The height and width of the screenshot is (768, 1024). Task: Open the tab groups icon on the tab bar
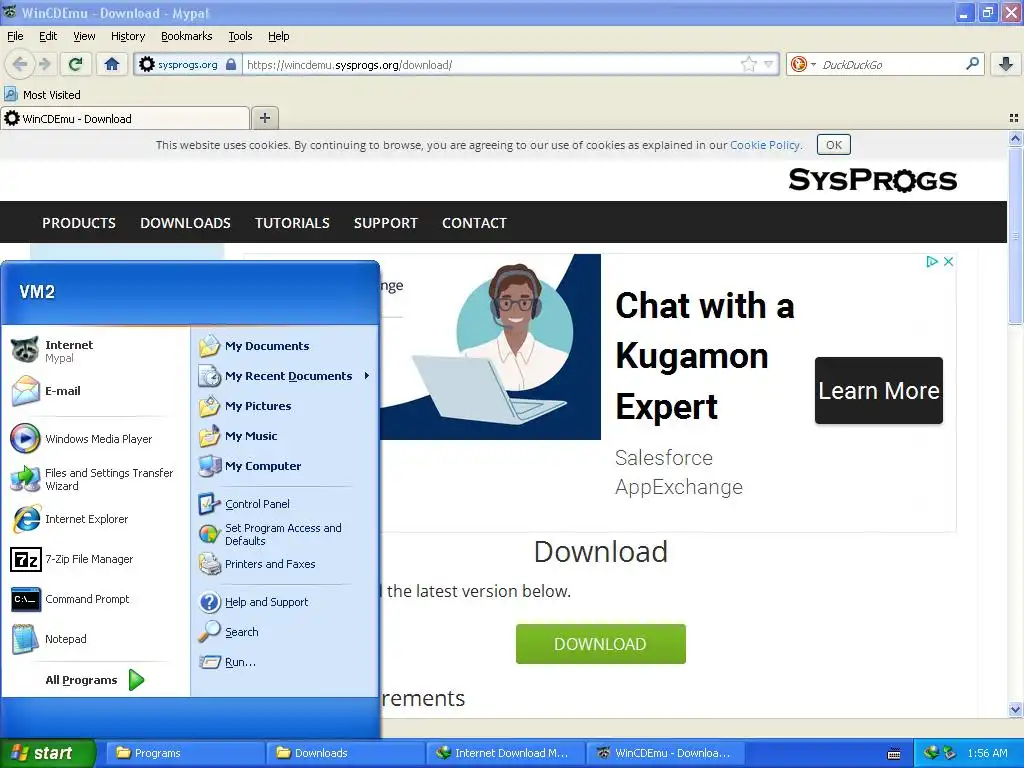(x=1014, y=118)
